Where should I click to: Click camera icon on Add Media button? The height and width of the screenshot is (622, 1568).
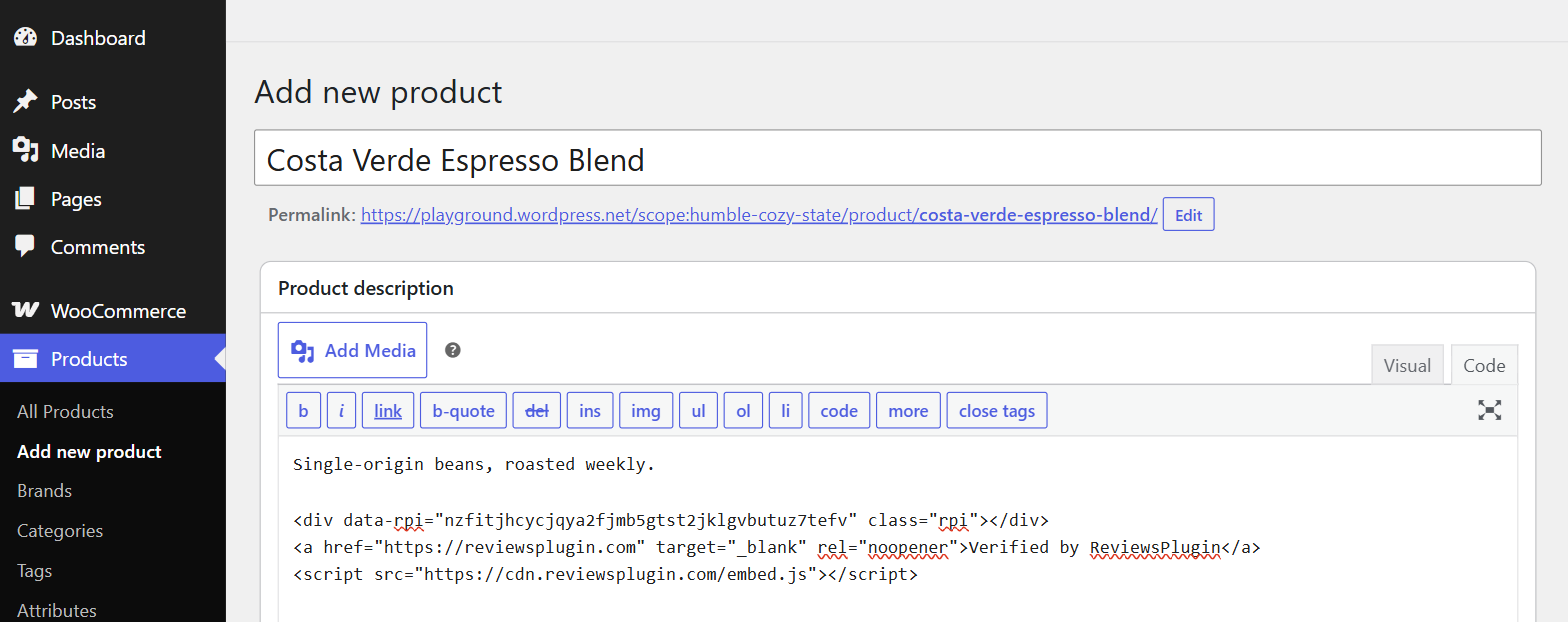[301, 350]
